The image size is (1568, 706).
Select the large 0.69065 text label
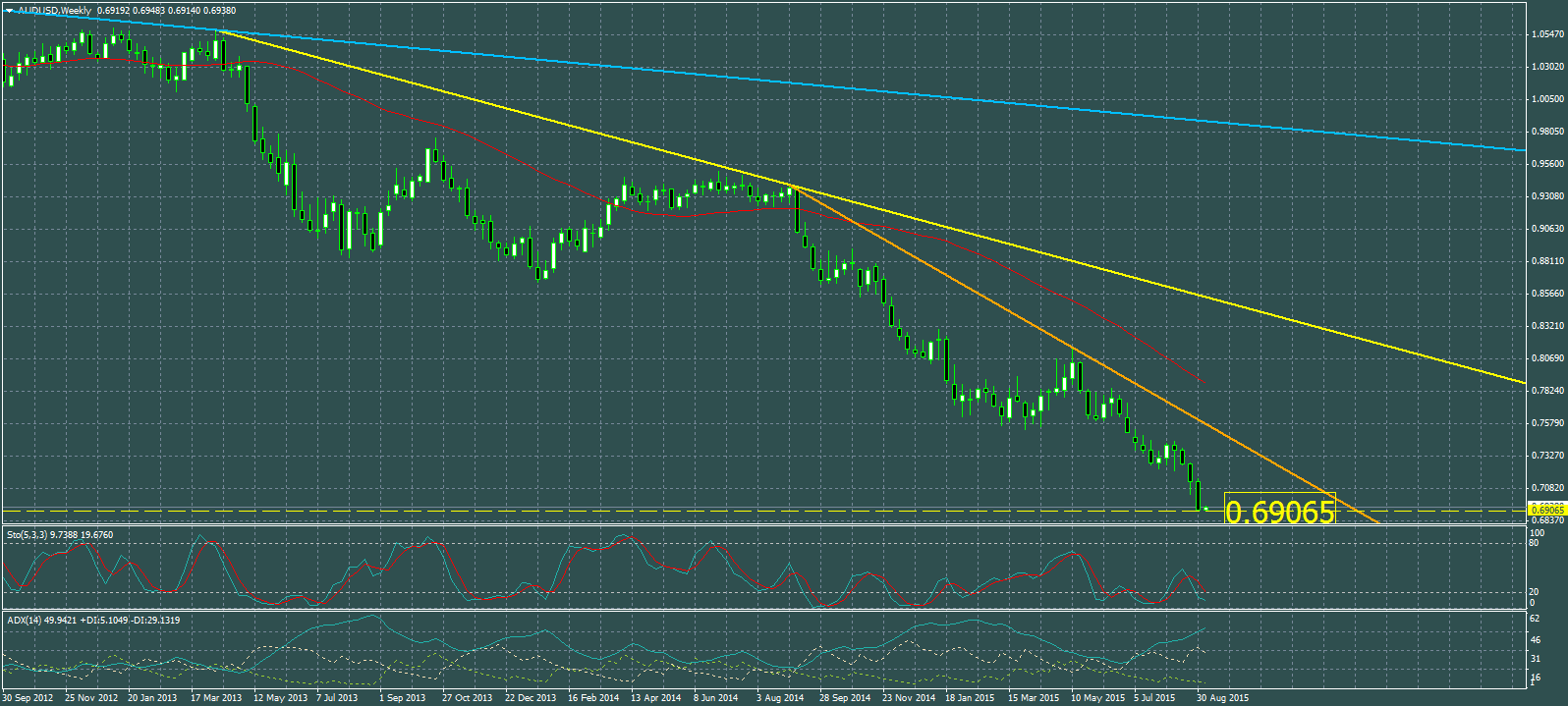pos(1280,512)
